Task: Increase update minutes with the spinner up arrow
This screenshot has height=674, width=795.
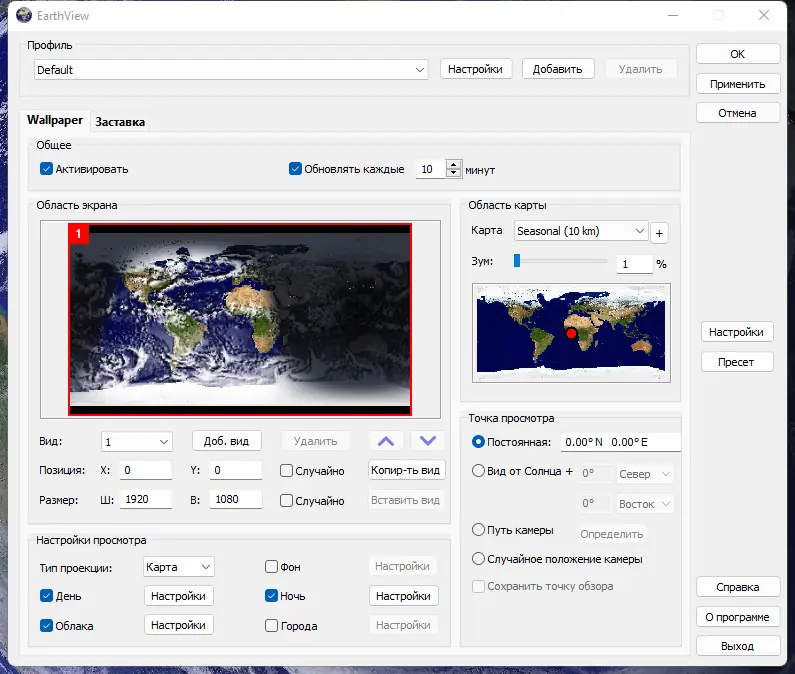Action: (453, 164)
